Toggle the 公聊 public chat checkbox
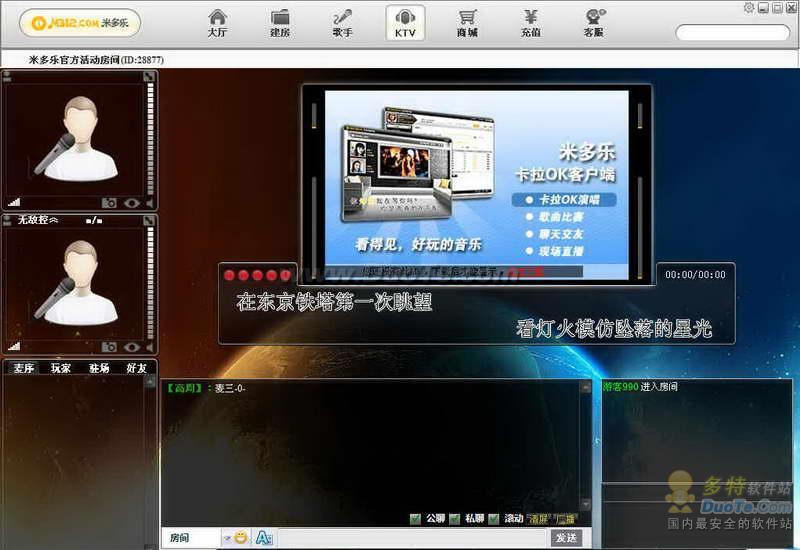This screenshot has width=800, height=550. [x=415, y=519]
